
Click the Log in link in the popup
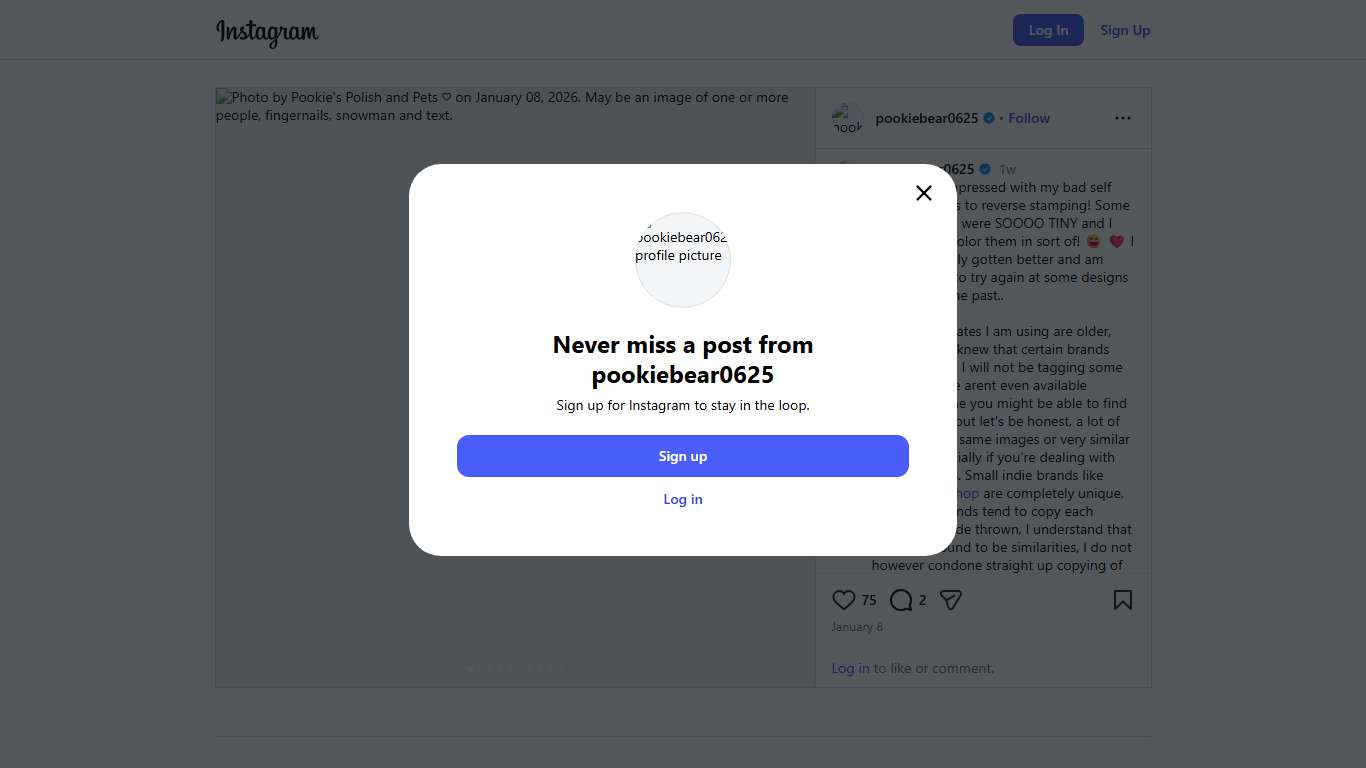[683, 499]
